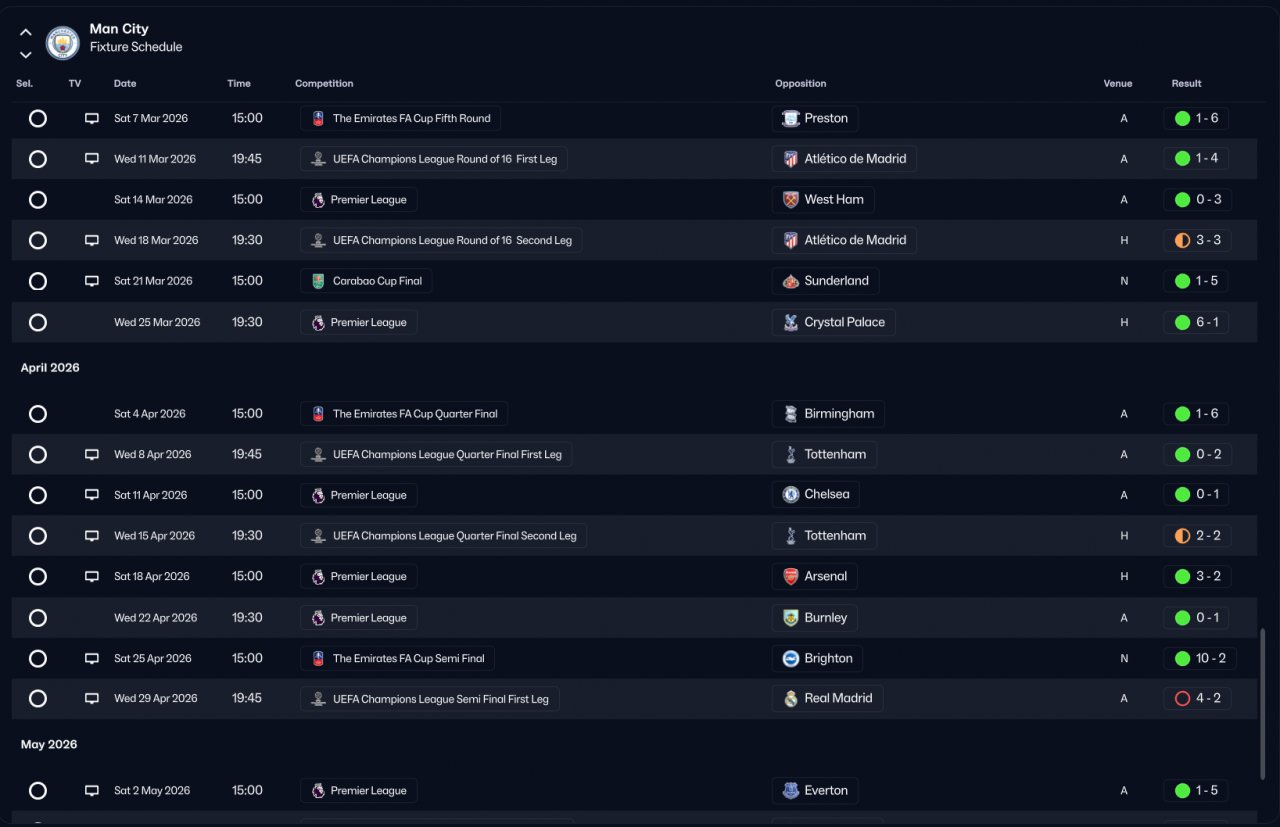This screenshot has width=1280, height=827.
Task: Select the Sunderland fixture radio circle
Action: coord(38,281)
